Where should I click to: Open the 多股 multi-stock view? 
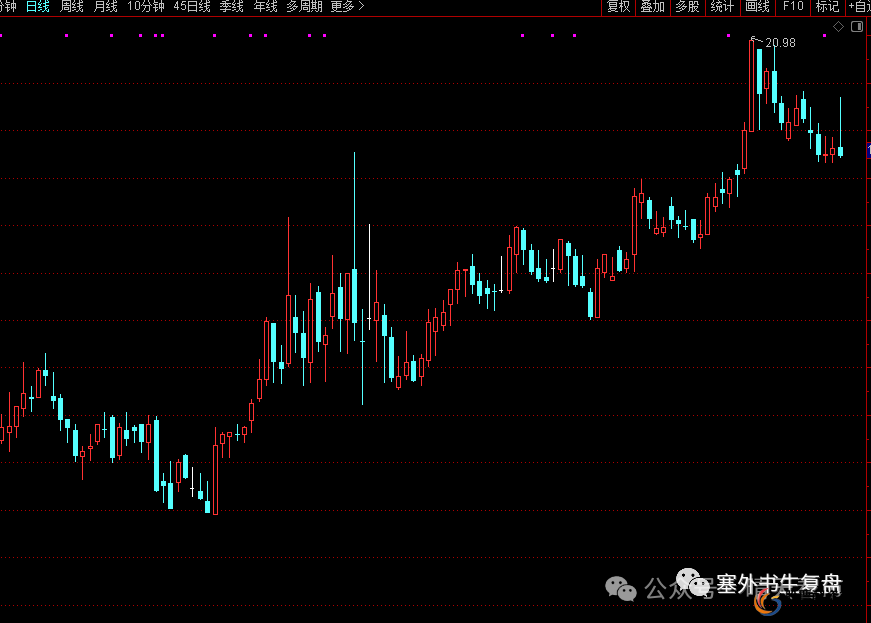[687, 7]
